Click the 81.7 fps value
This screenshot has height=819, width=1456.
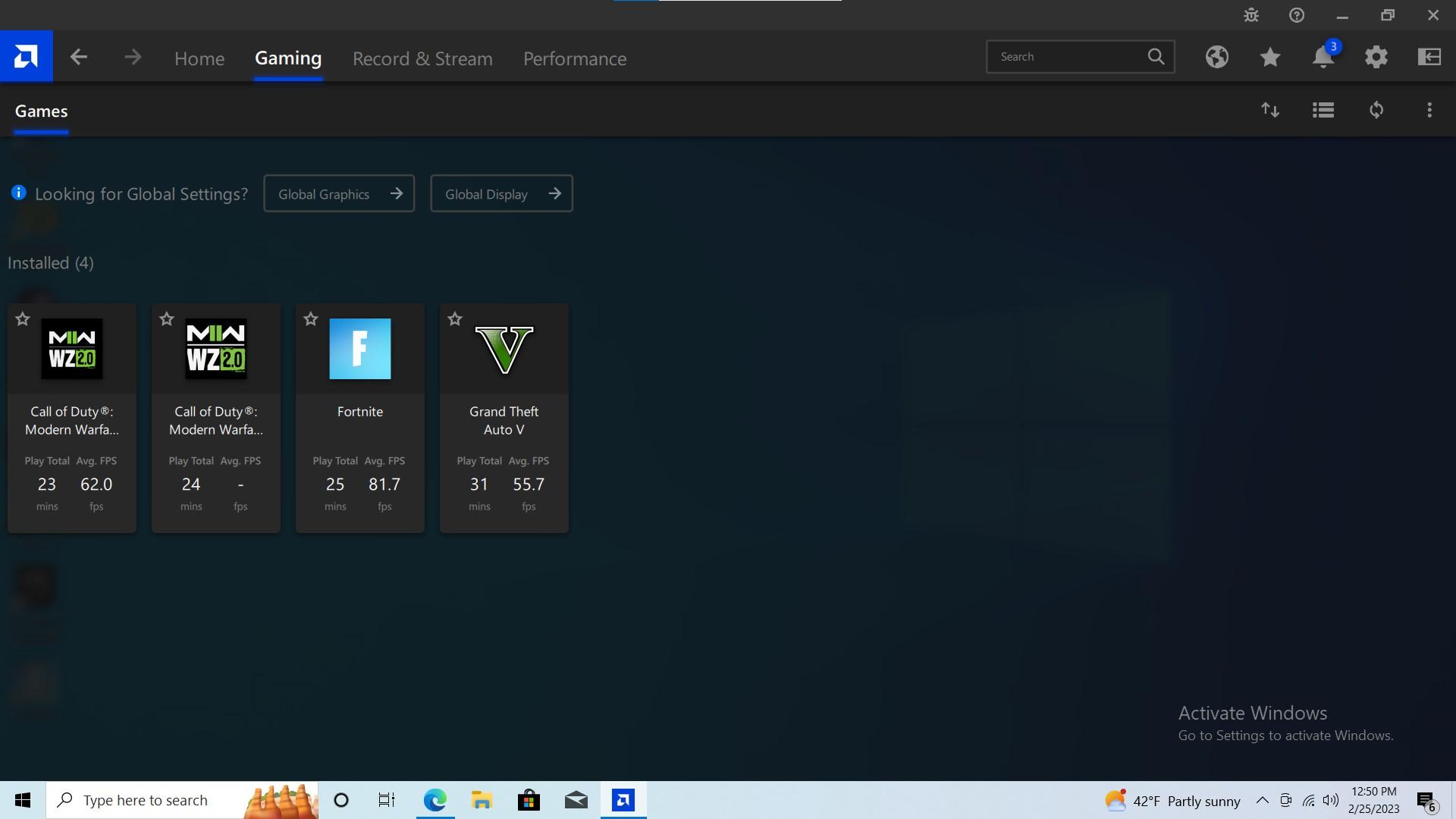coord(384,485)
